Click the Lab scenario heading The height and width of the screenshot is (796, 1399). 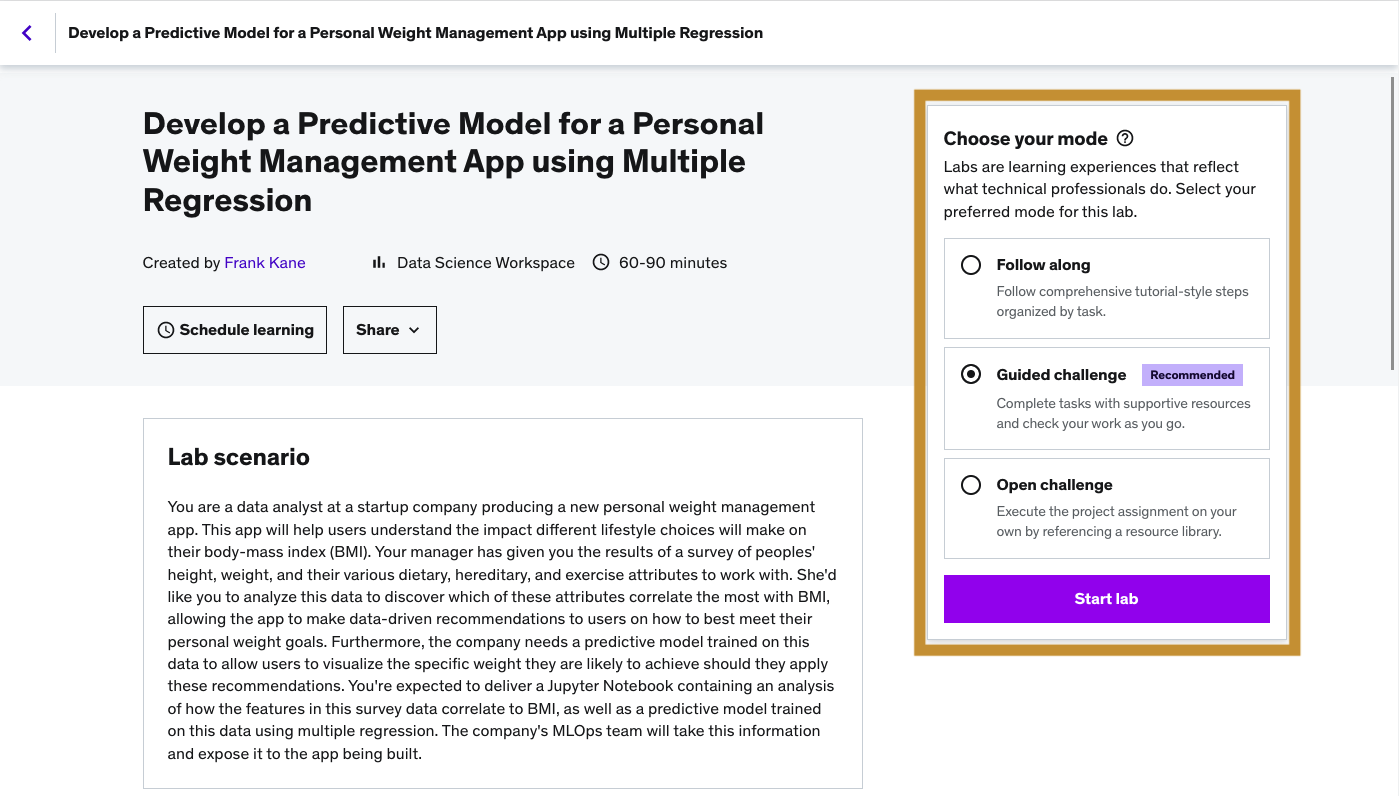pyautogui.click(x=239, y=457)
